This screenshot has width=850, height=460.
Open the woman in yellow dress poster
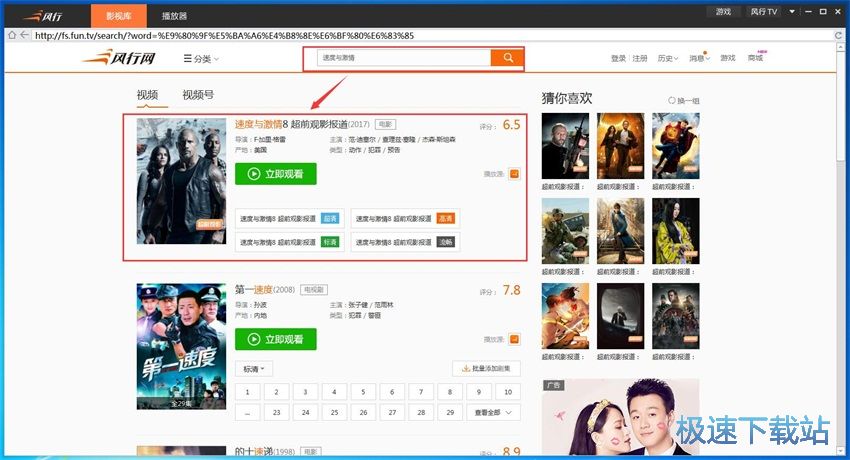coord(675,231)
